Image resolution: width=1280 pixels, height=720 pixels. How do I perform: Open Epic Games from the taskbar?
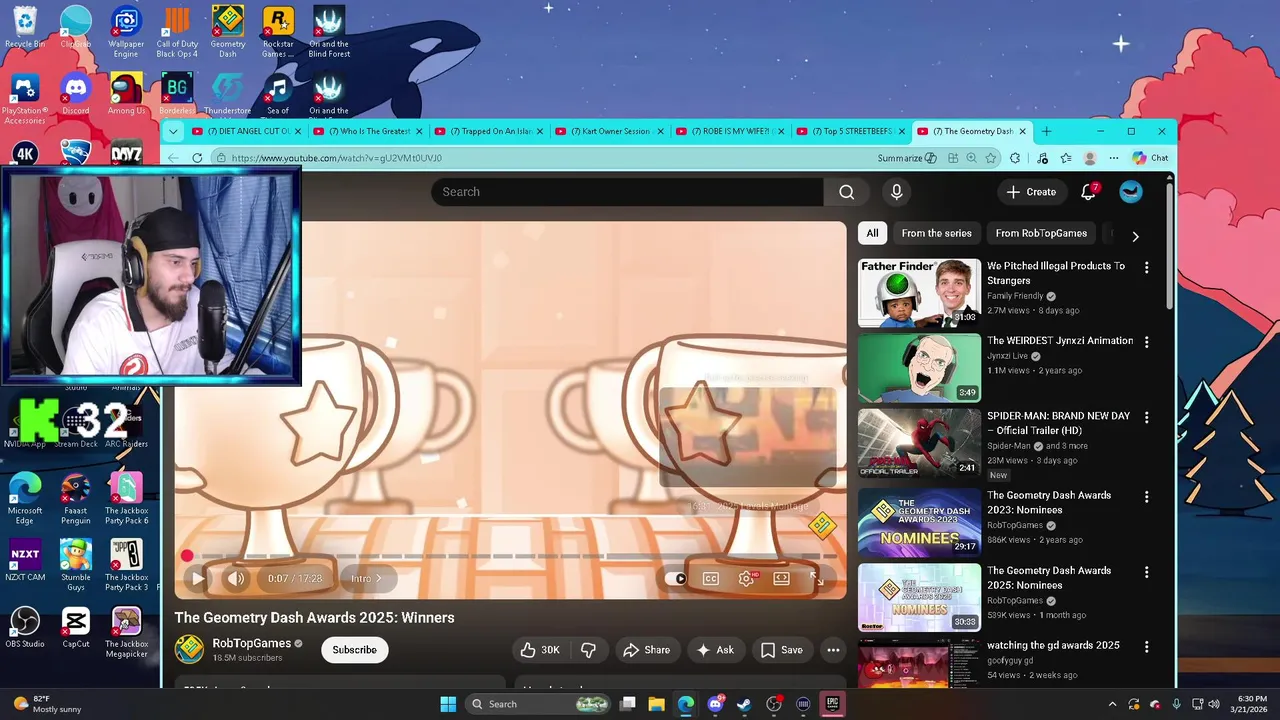coord(832,704)
